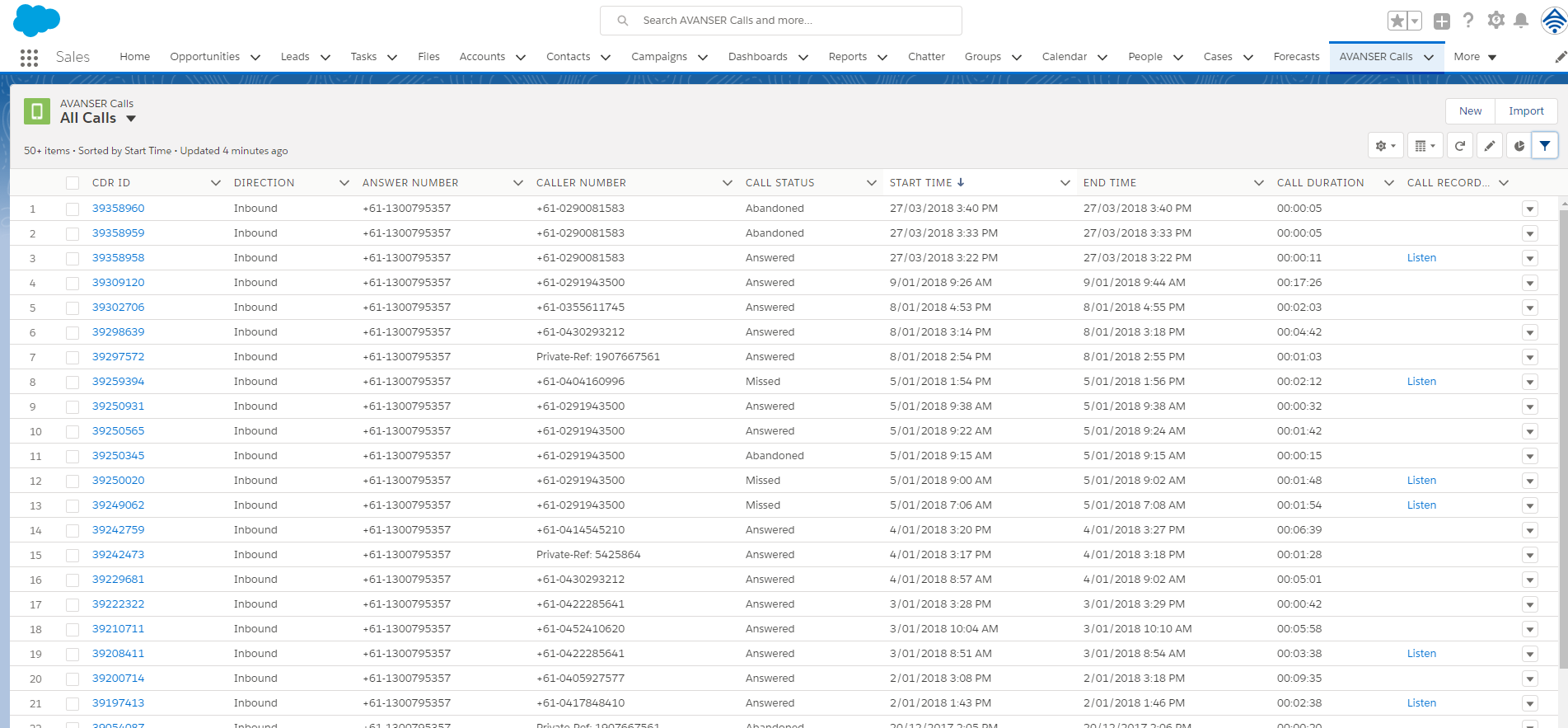Viewport: 1568px width, 728px height.
Task: Expand the All Calls list view picker
Action: pyautogui.click(x=131, y=119)
